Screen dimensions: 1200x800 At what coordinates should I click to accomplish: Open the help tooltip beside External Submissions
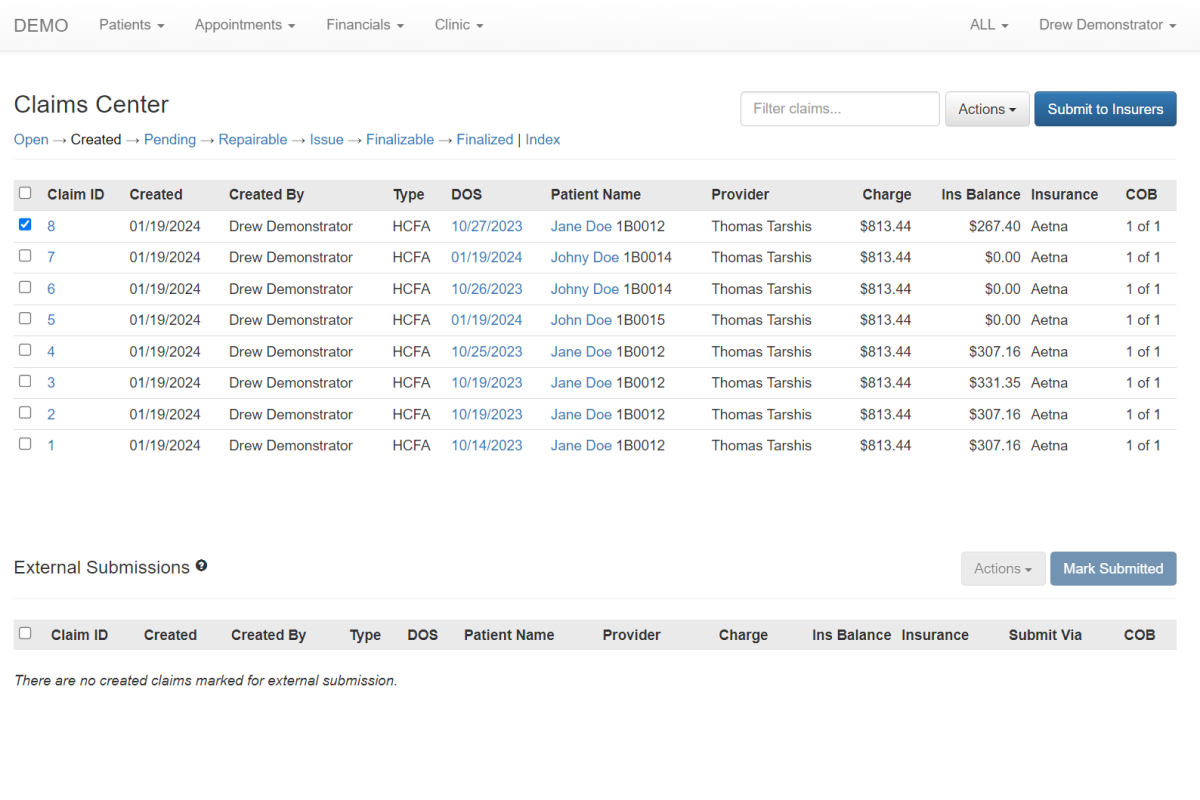pyautogui.click(x=201, y=565)
